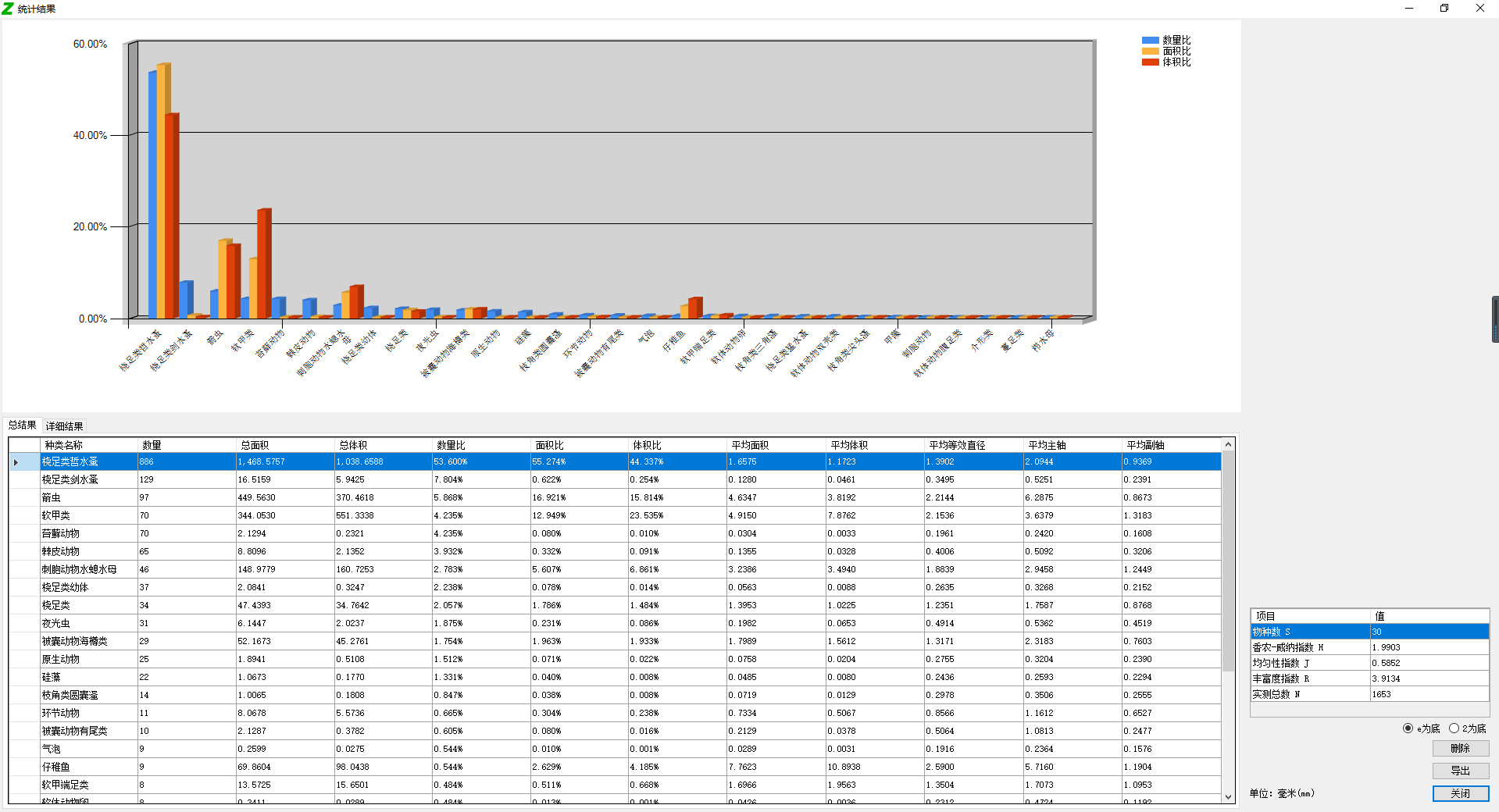The width and height of the screenshot is (1499, 812).
Task: Click the row indicator arrow for 桡足类哲水蚤
Action: 16,462
